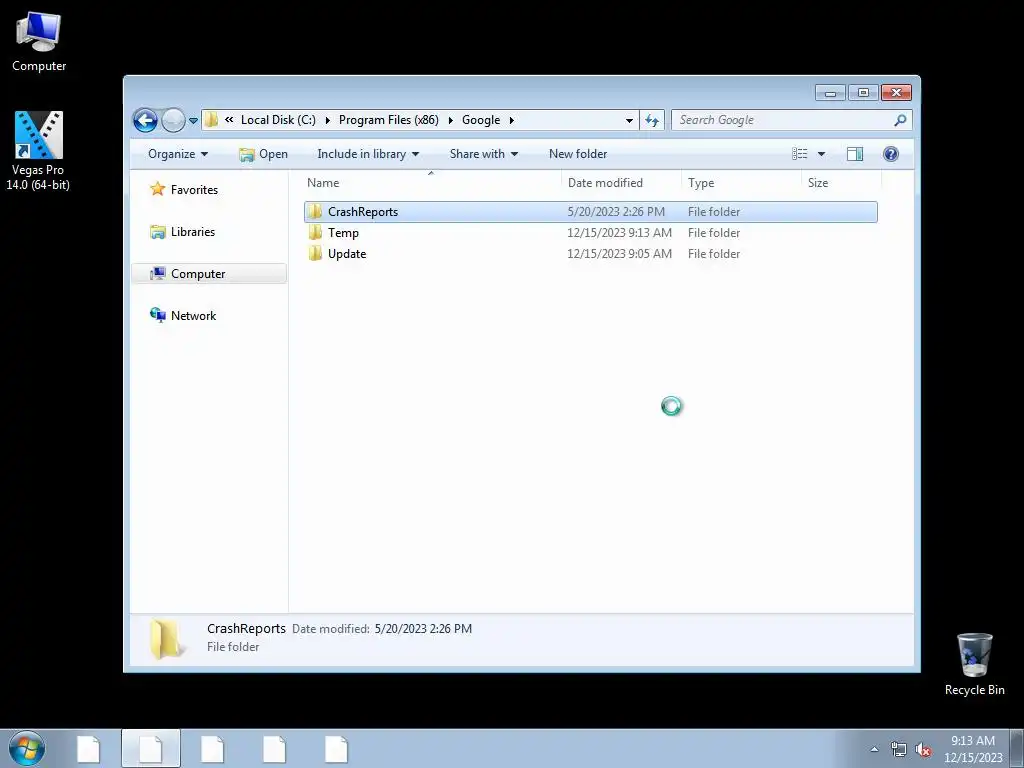Expand arrow after Program Files (x86)
Viewport: 1024px width, 768px height.
(451, 120)
